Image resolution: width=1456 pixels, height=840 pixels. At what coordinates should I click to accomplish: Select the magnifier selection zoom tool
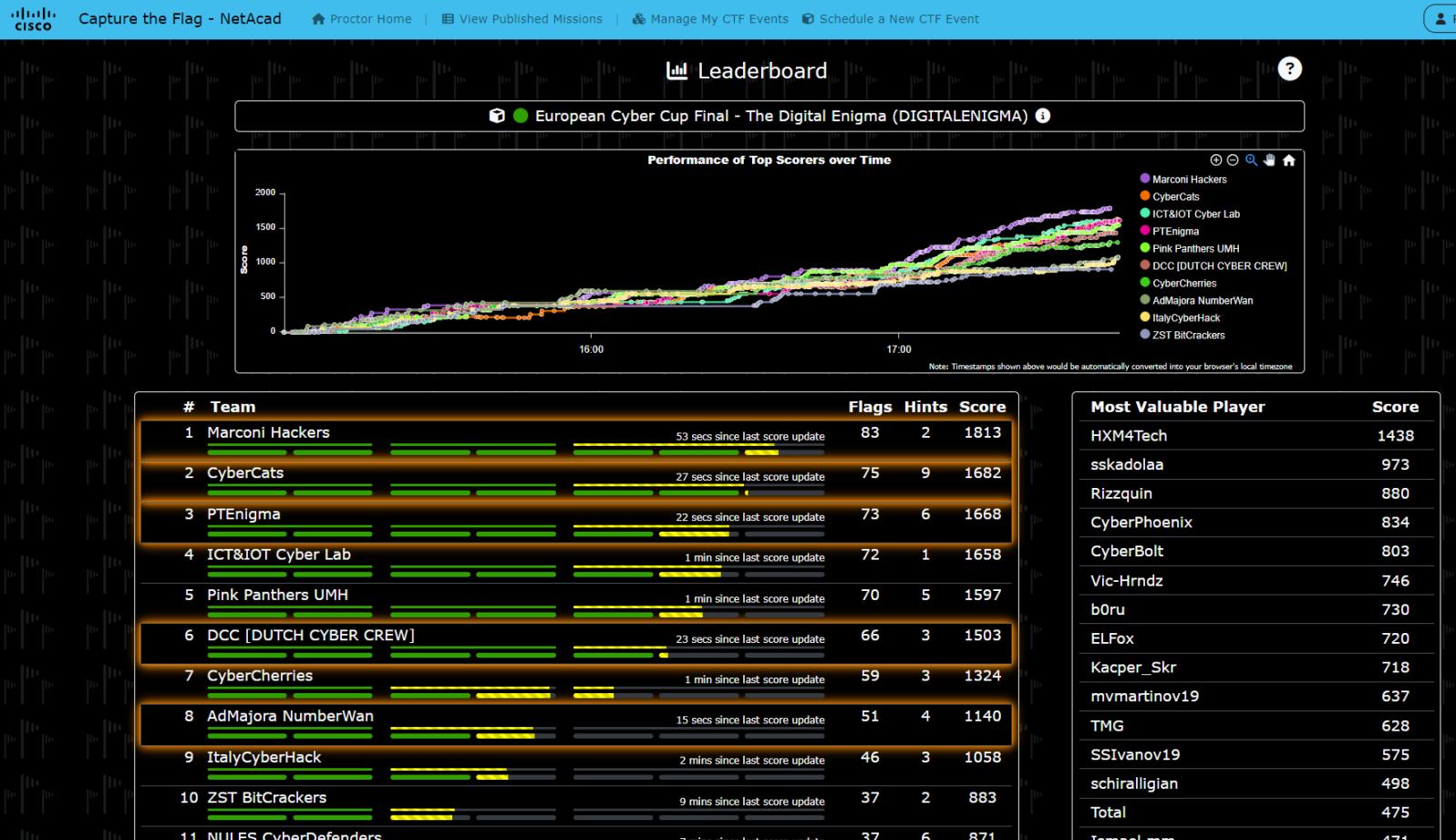pyautogui.click(x=1251, y=161)
